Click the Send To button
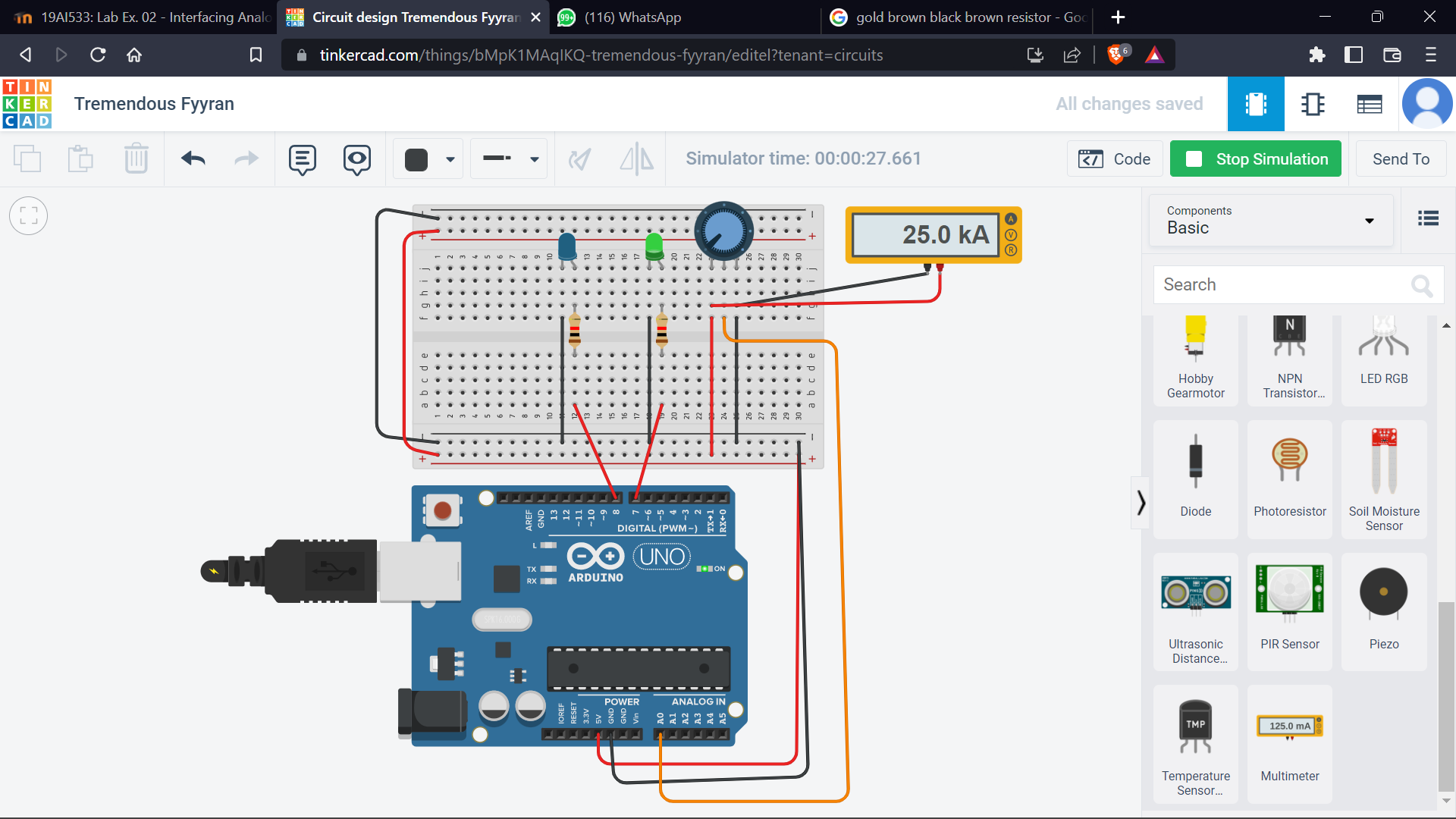The height and width of the screenshot is (819, 1456). (1401, 159)
